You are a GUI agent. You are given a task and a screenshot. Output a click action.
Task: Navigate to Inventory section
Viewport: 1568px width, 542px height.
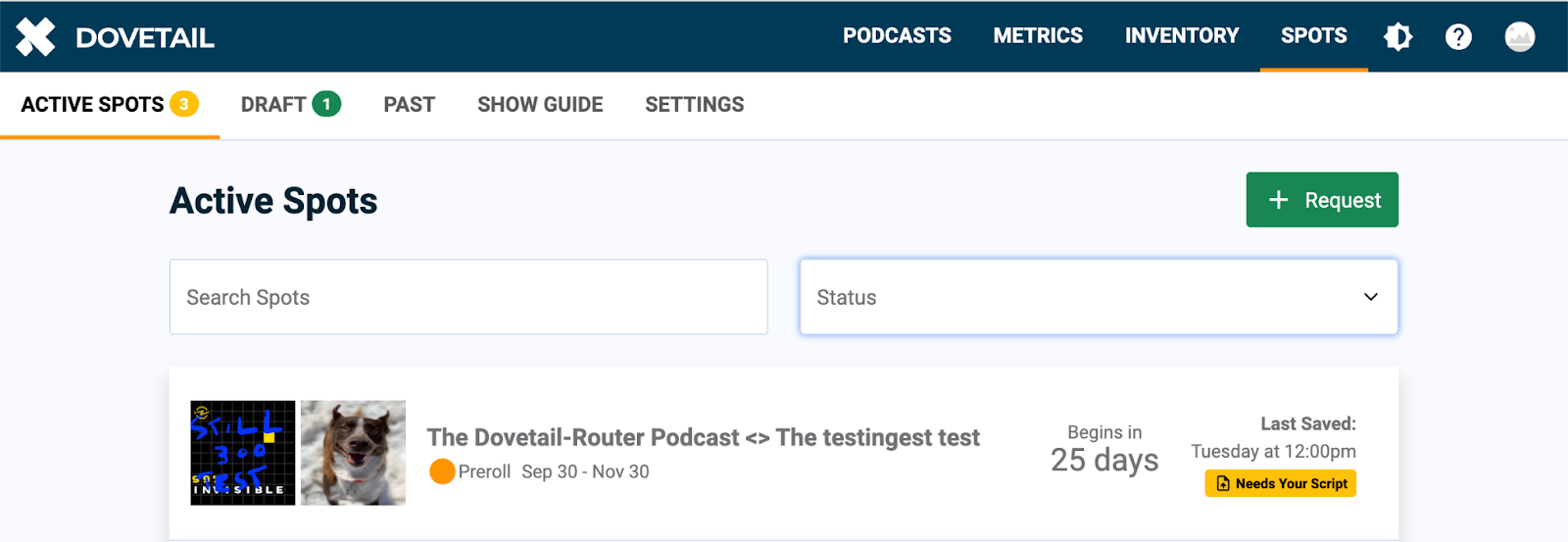[1181, 36]
